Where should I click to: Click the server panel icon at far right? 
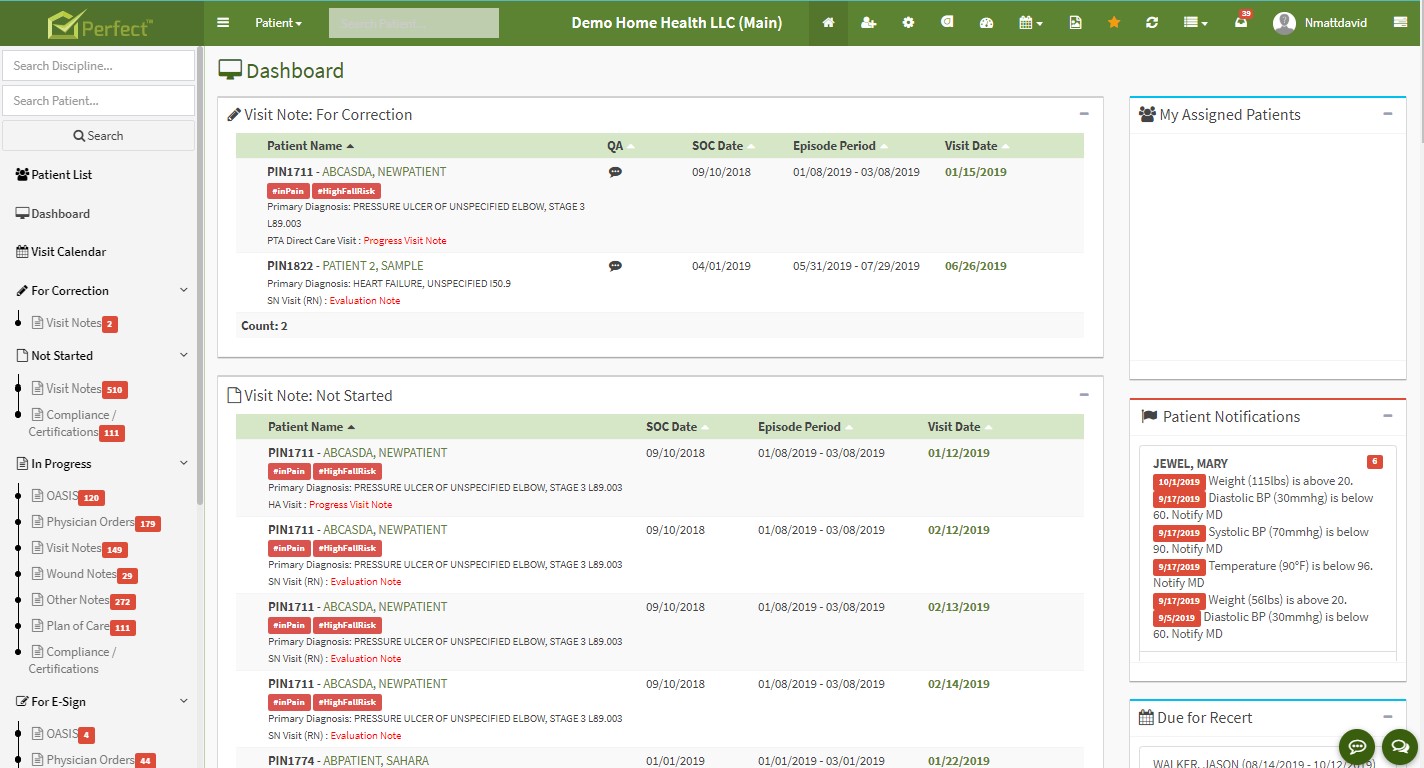(1400, 23)
